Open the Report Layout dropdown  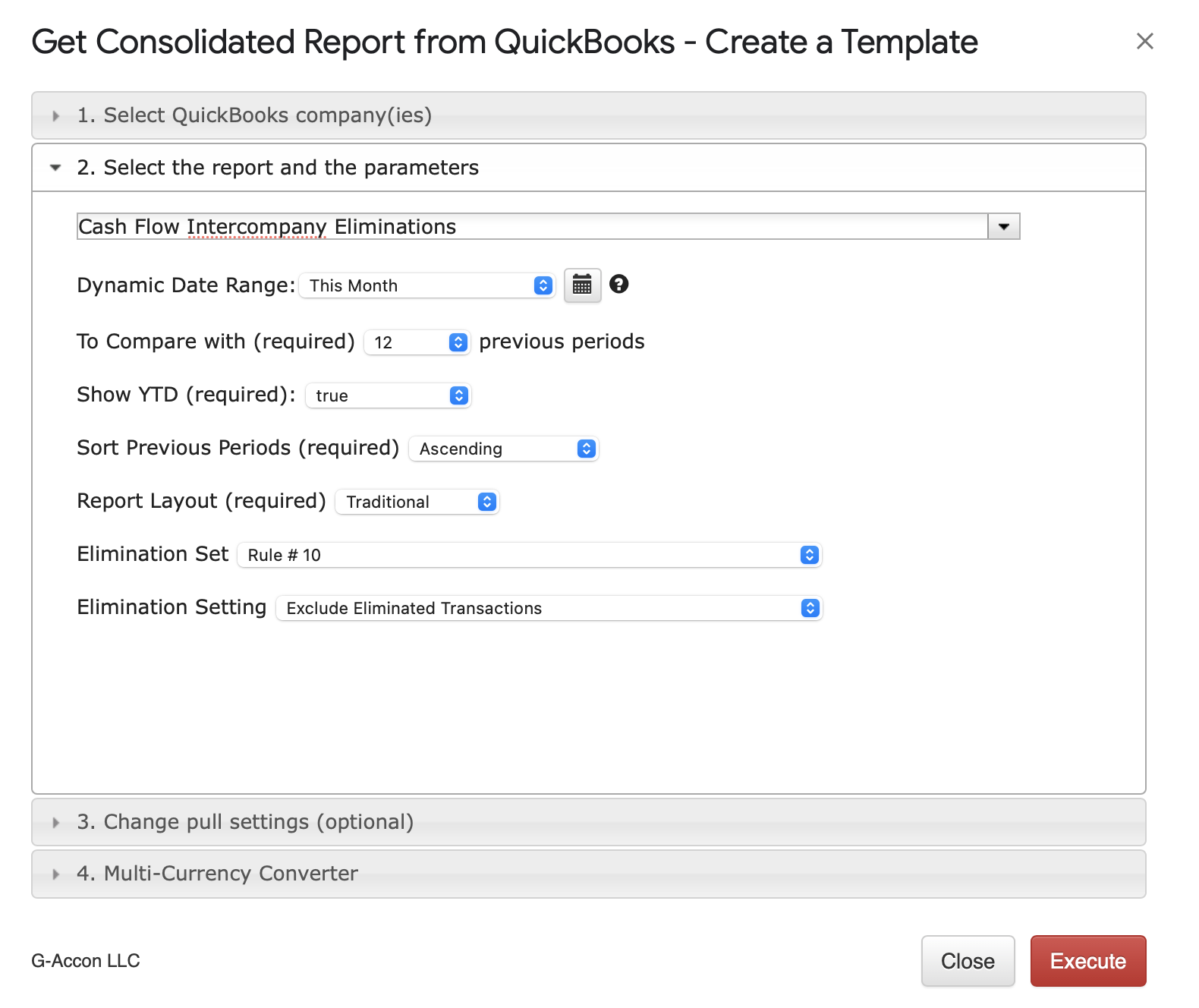coord(417,502)
